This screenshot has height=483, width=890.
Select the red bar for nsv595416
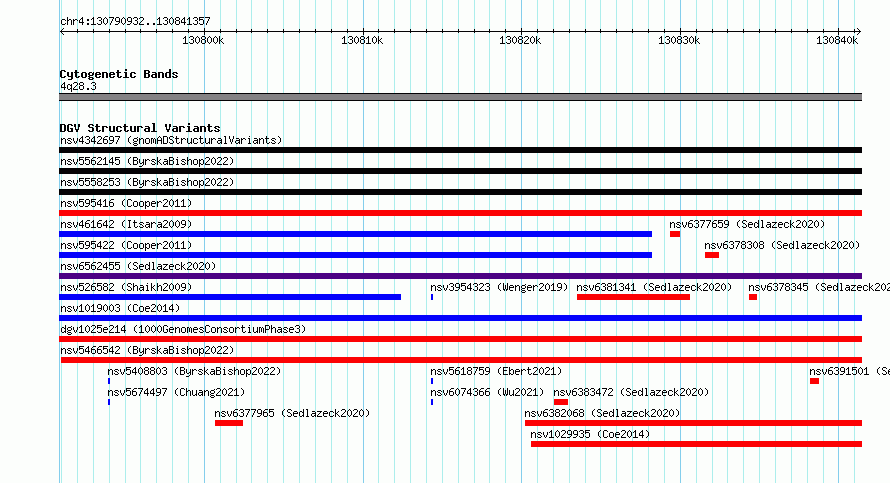pos(460,213)
